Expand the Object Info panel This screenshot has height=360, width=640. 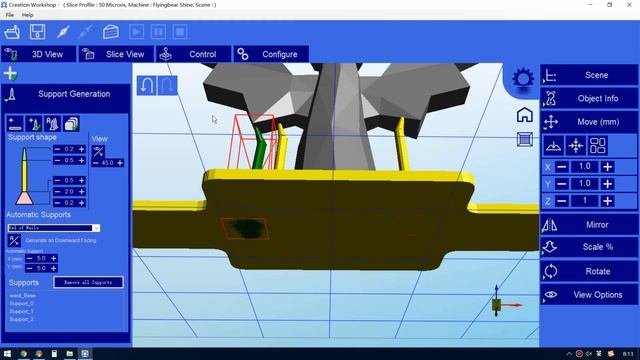point(589,99)
